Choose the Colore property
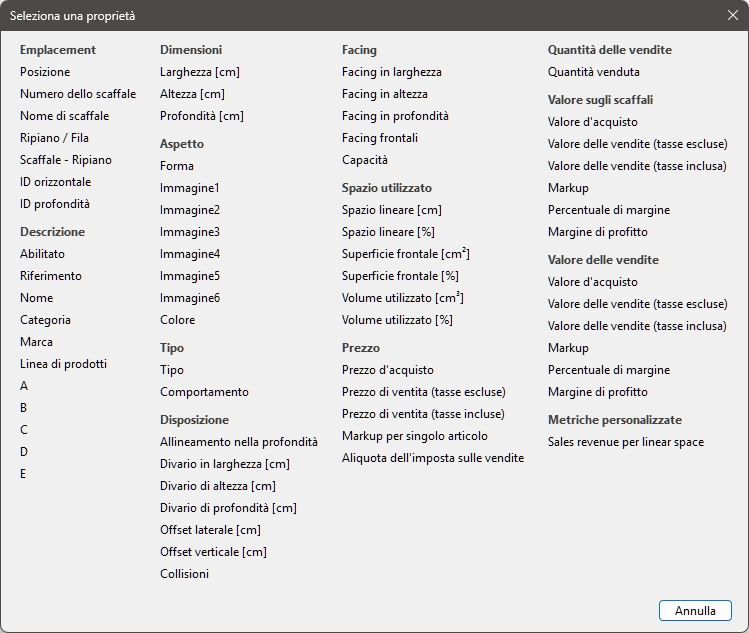 [178, 320]
